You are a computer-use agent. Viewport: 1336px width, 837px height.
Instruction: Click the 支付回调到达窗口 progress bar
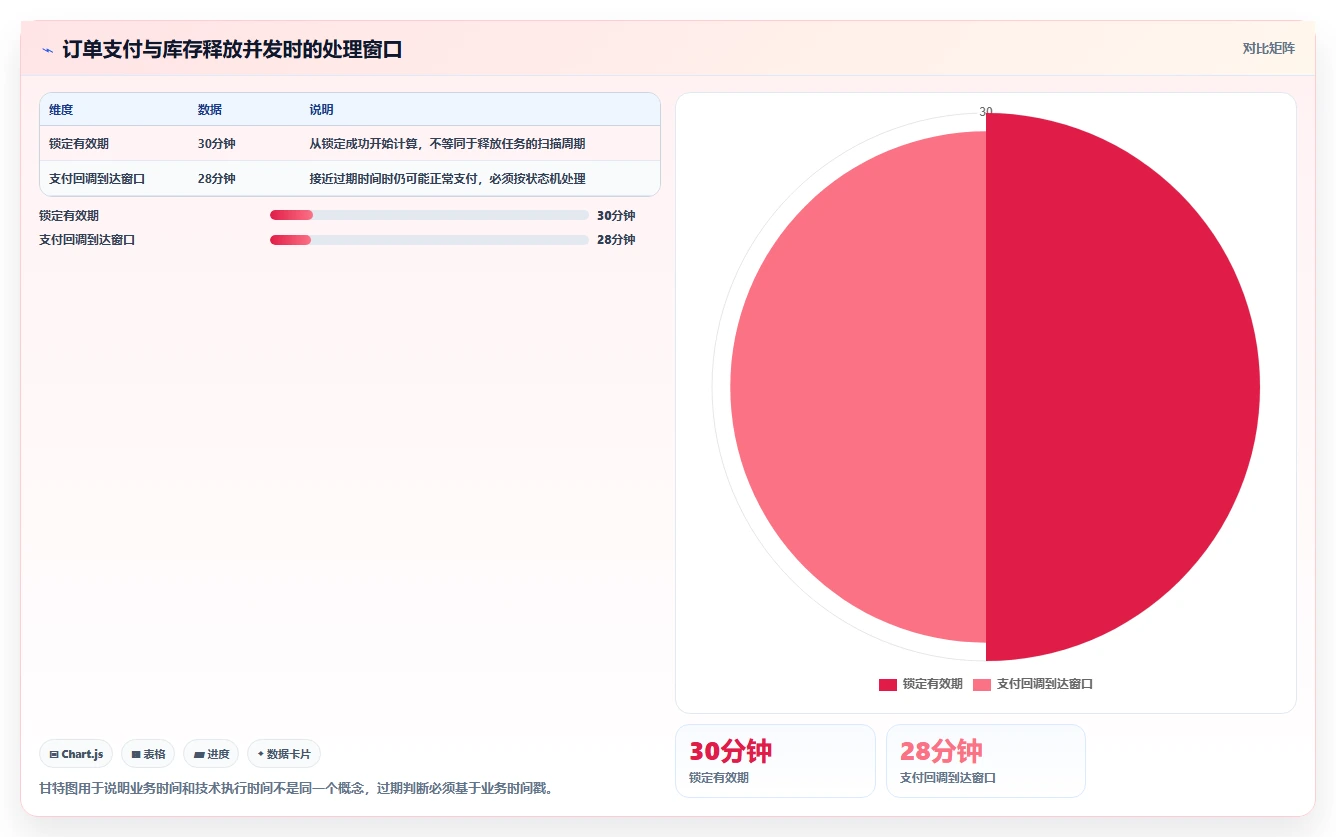(x=429, y=240)
